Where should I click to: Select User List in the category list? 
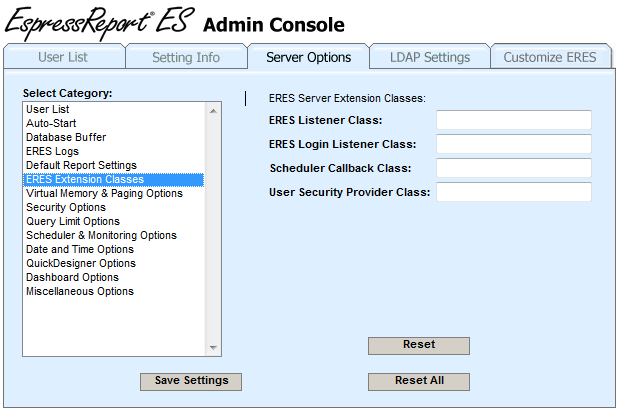point(114,109)
